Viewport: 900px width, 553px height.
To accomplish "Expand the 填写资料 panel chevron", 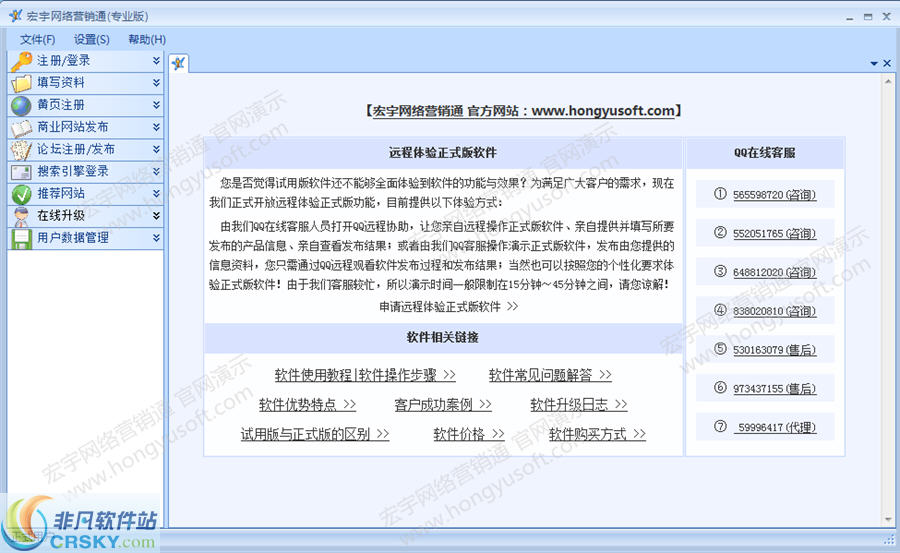I will [x=156, y=83].
